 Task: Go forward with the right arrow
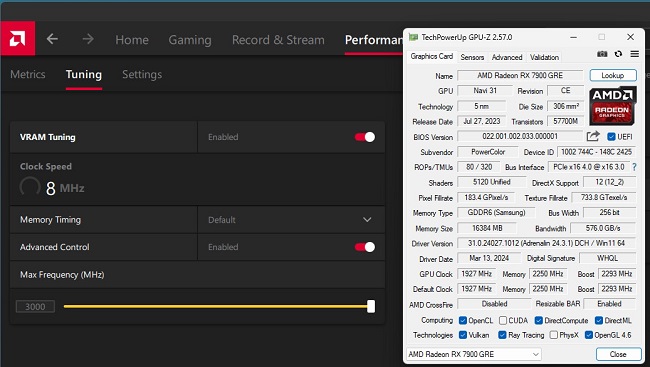coord(88,39)
